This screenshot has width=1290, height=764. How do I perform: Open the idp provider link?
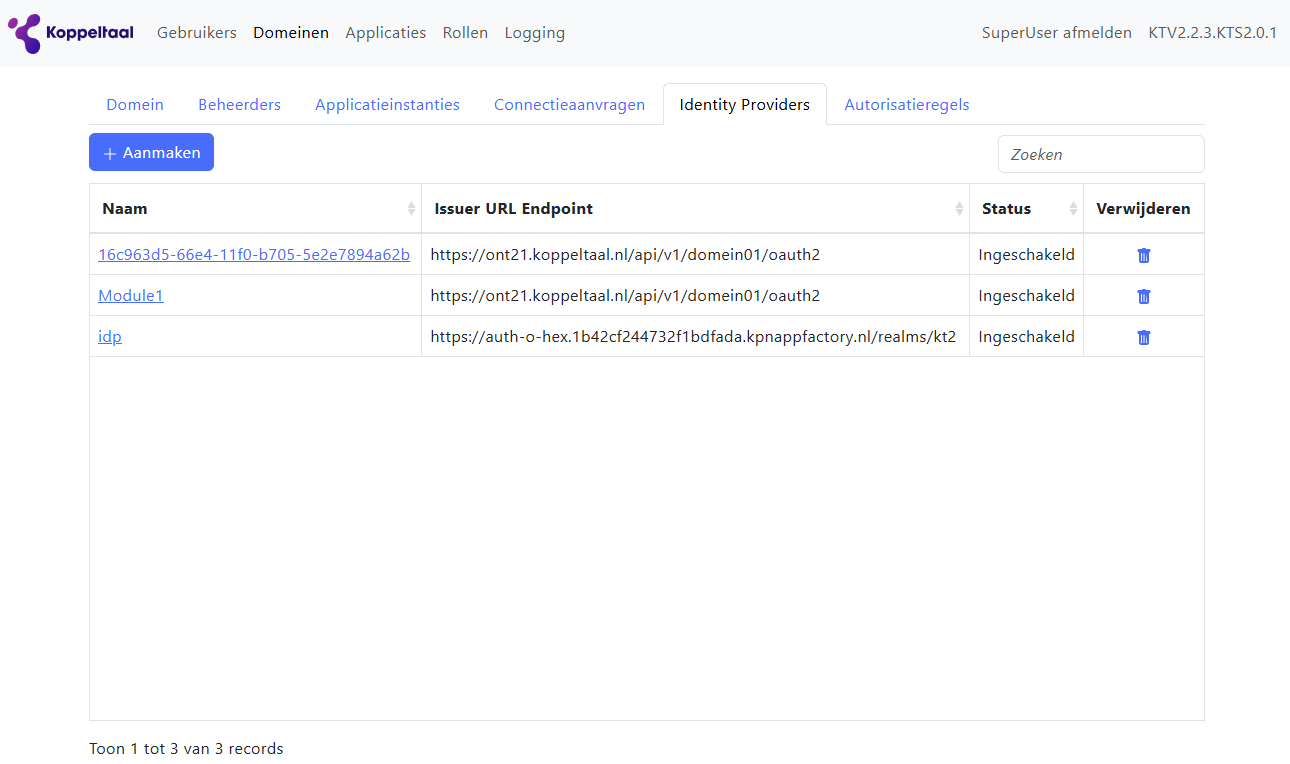(x=110, y=337)
